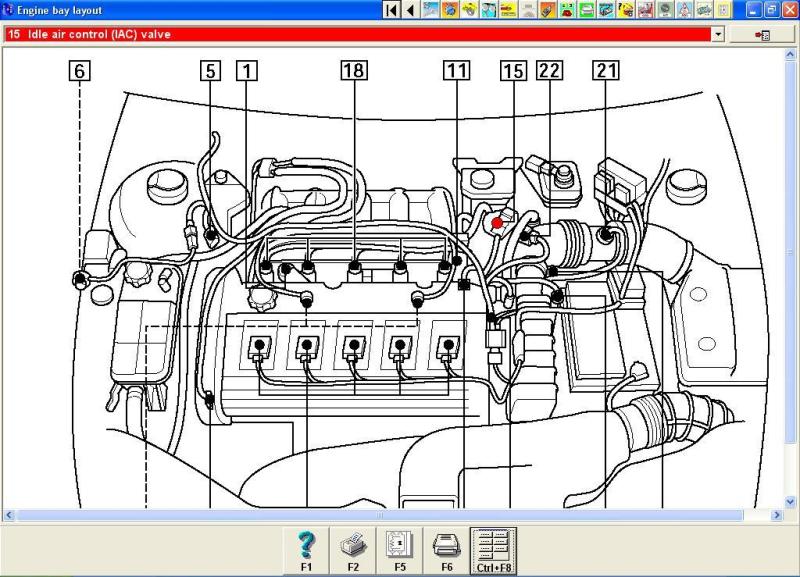Screen dimensions: 800x577
Task: Click component label 21 box
Action: pos(605,70)
